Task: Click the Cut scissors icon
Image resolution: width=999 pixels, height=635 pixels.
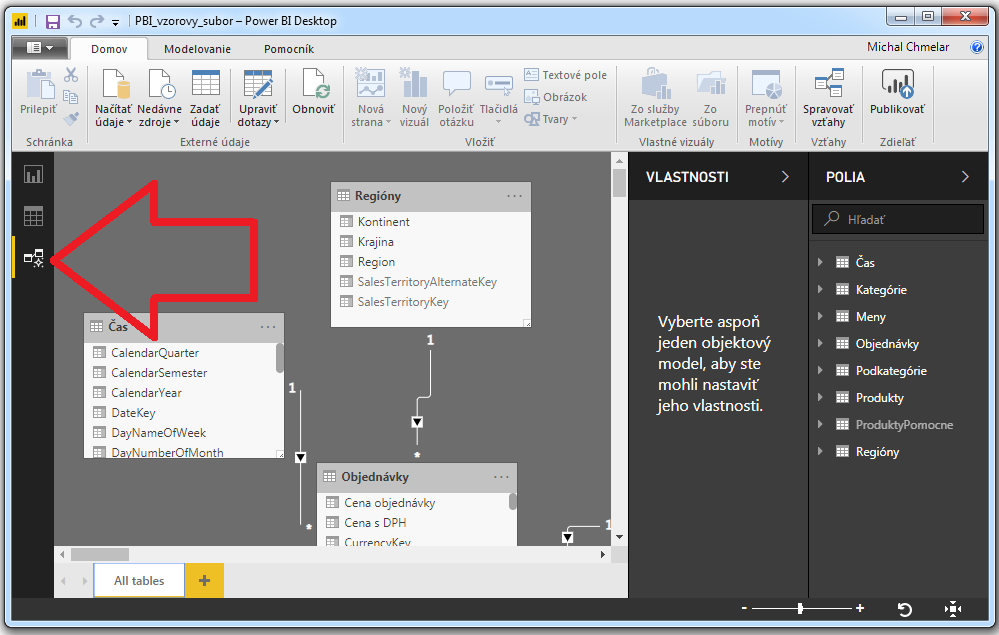Action: click(x=71, y=75)
